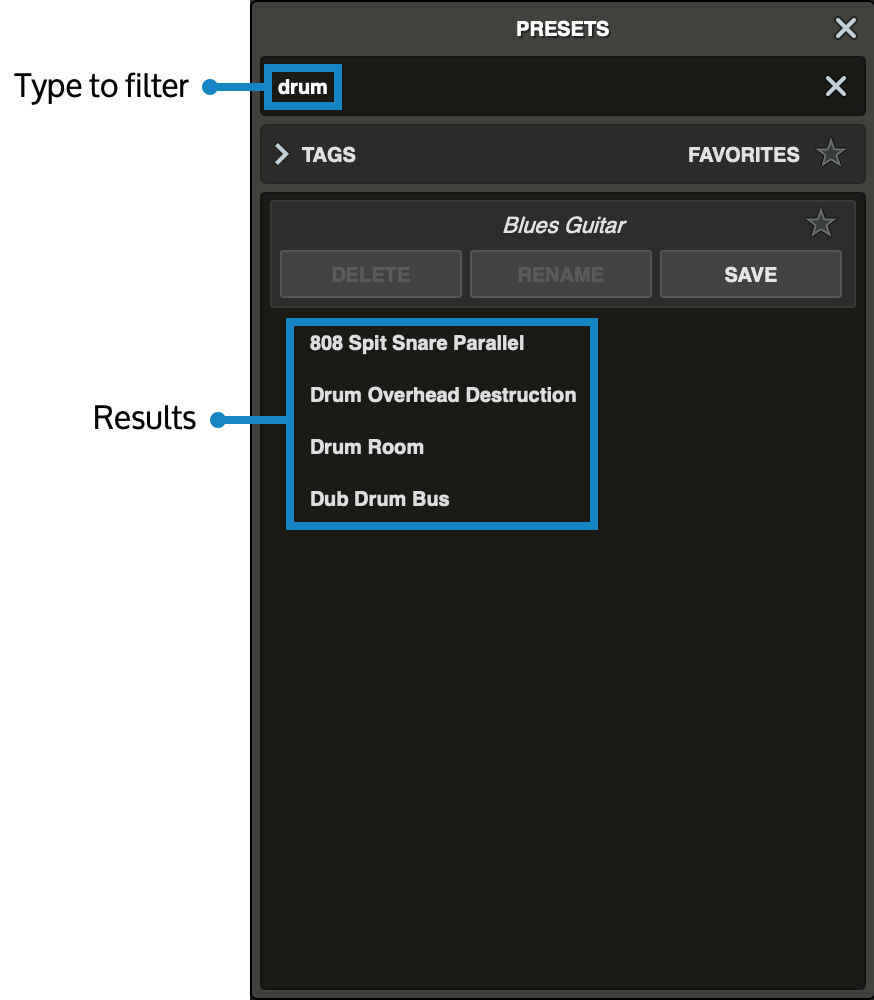This screenshot has height=1000, width=874.
Task: Clear the drum filter text
Action: pos(836,86)
